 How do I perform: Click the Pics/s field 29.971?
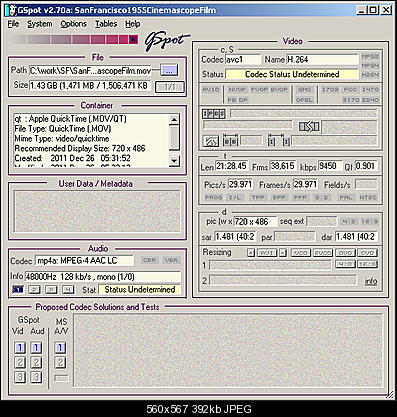(240, 184)
